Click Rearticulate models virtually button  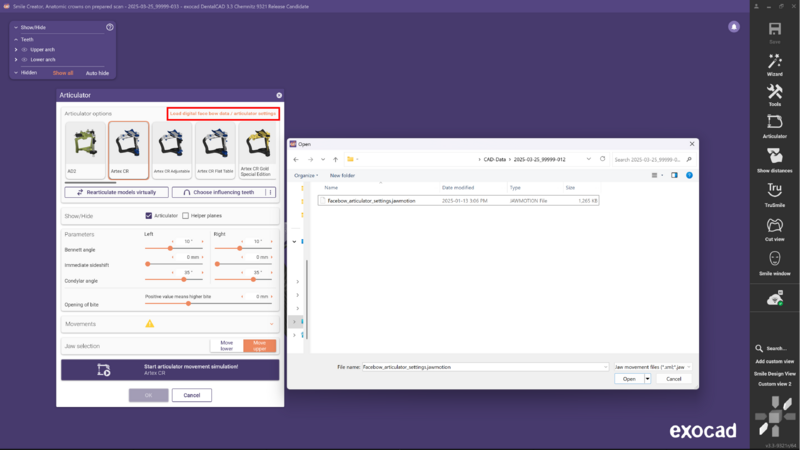pos(116,192)
